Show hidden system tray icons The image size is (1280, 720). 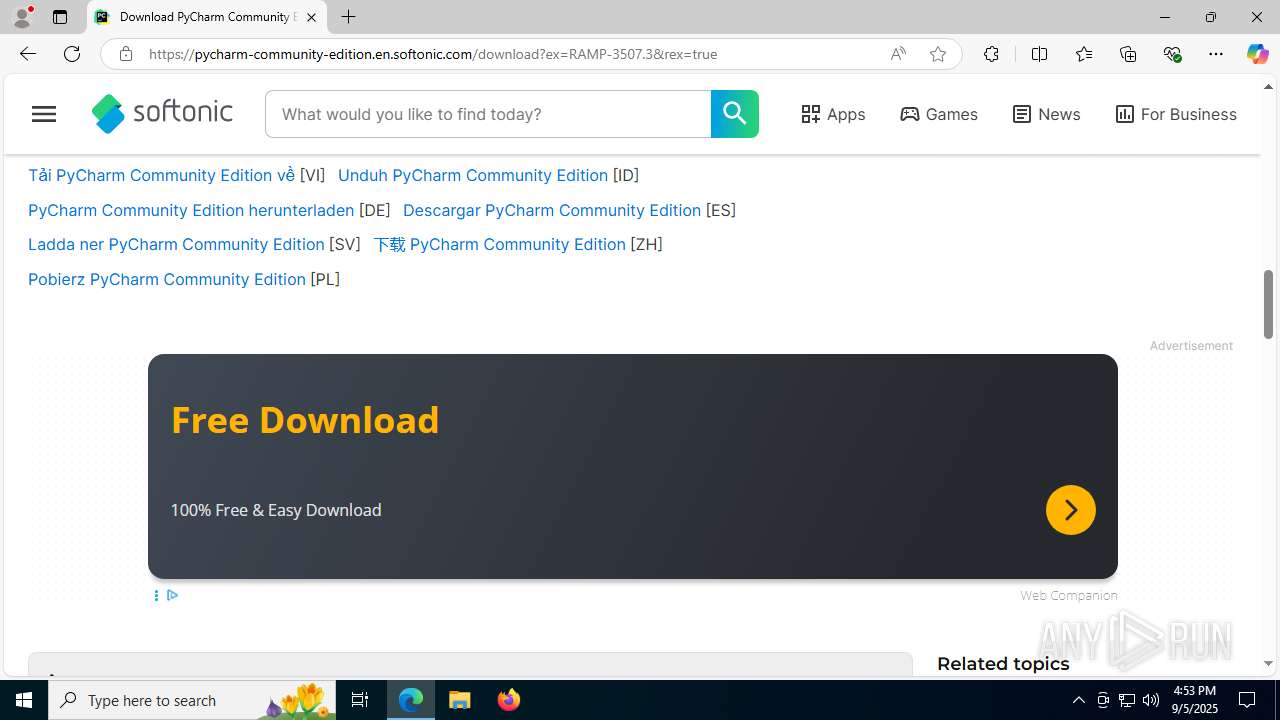[1078, 700]
